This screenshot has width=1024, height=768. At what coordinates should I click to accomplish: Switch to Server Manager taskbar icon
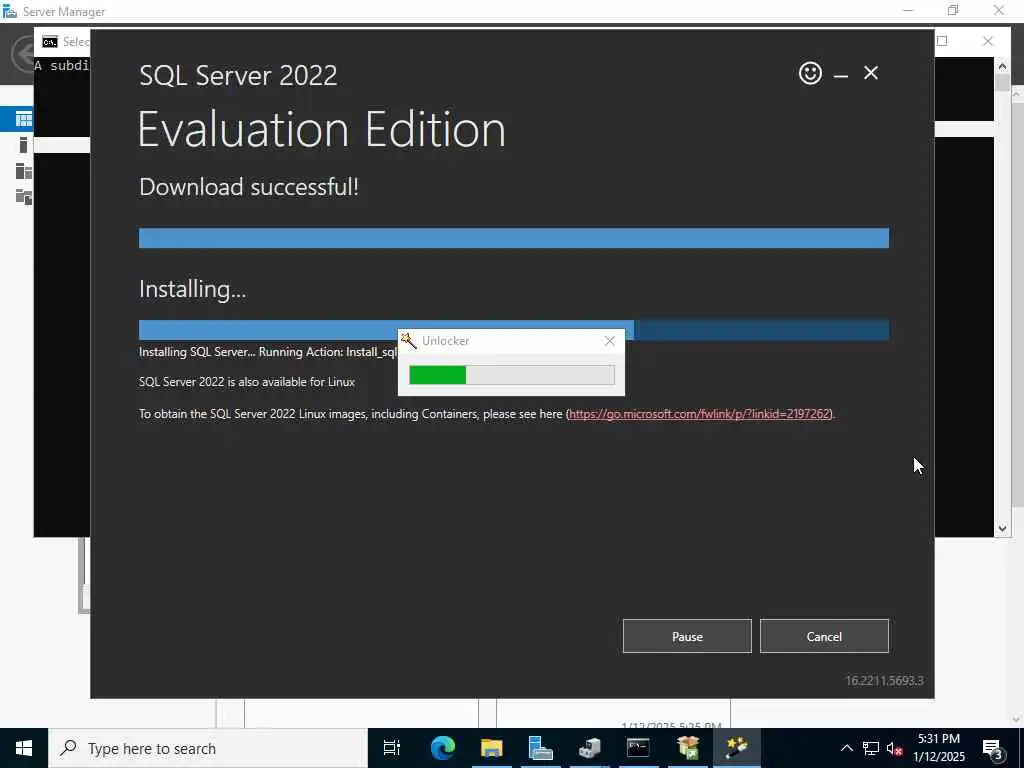point(540,748)
